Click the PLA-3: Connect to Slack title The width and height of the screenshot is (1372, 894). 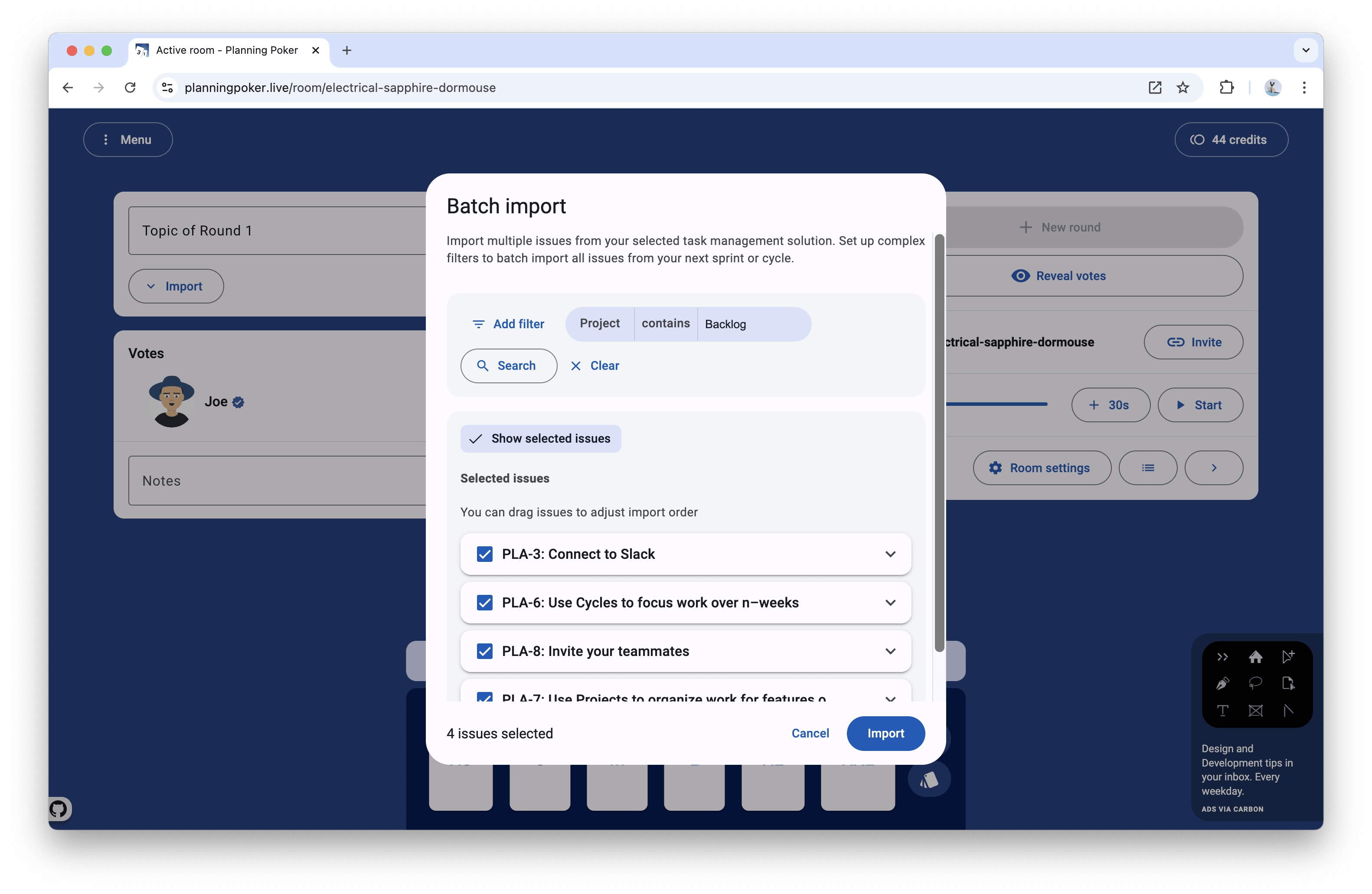578,554
